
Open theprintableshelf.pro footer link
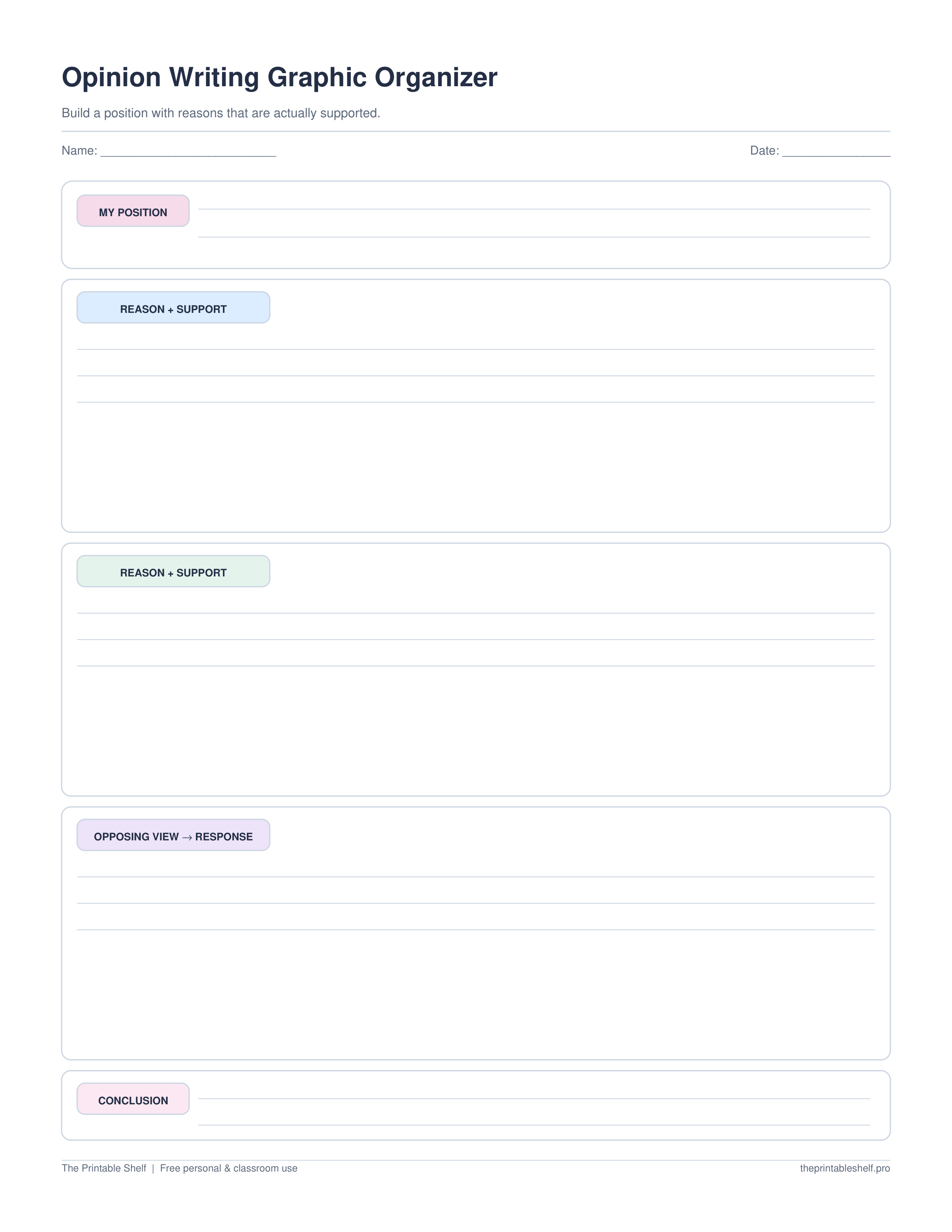click(845, 1168)
